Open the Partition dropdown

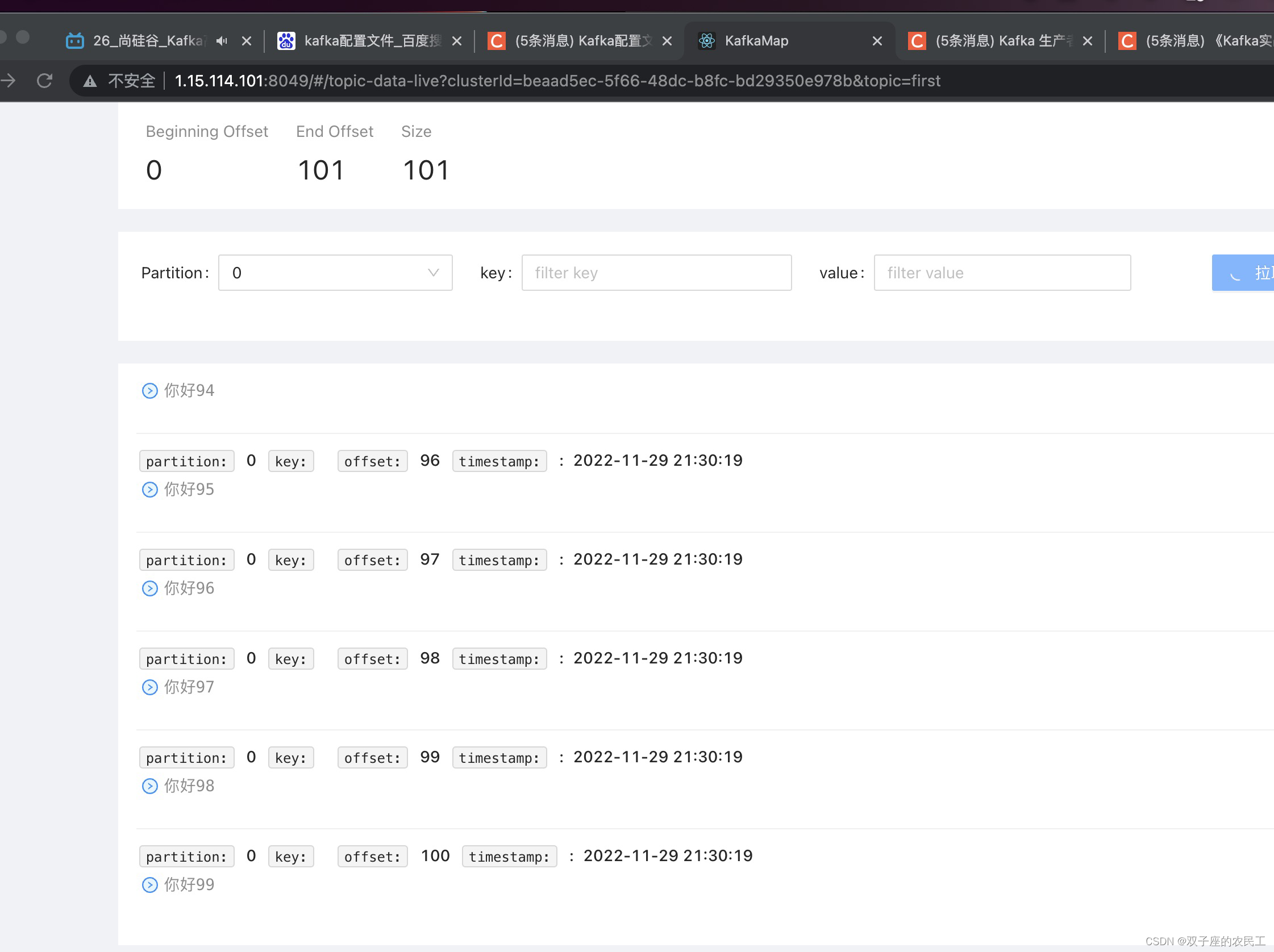coord(335,273)
